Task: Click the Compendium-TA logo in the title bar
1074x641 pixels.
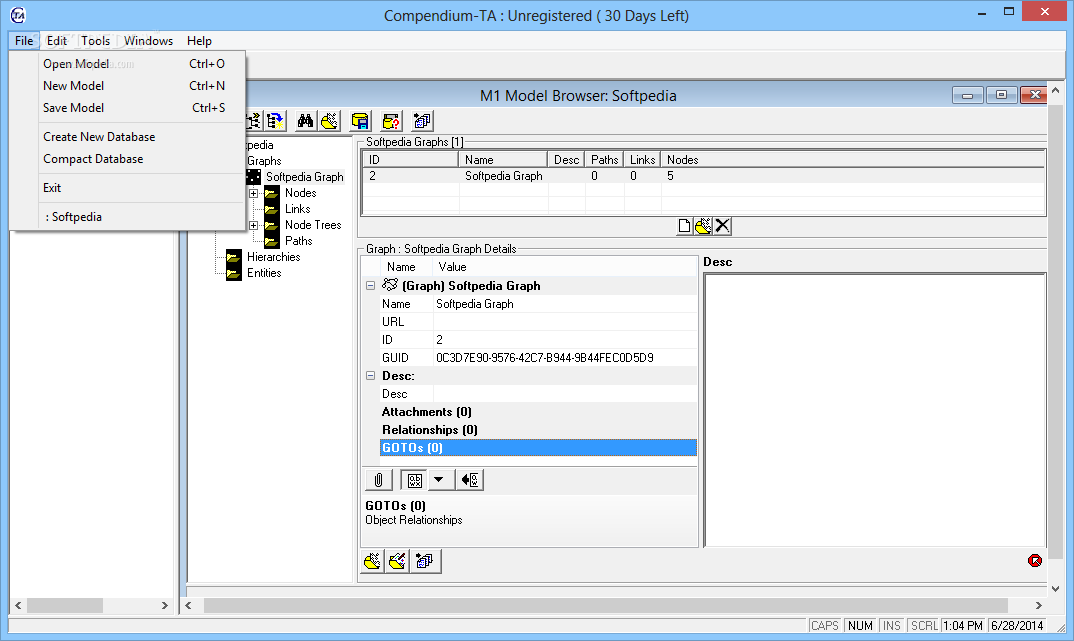Action: pos(18,15)
